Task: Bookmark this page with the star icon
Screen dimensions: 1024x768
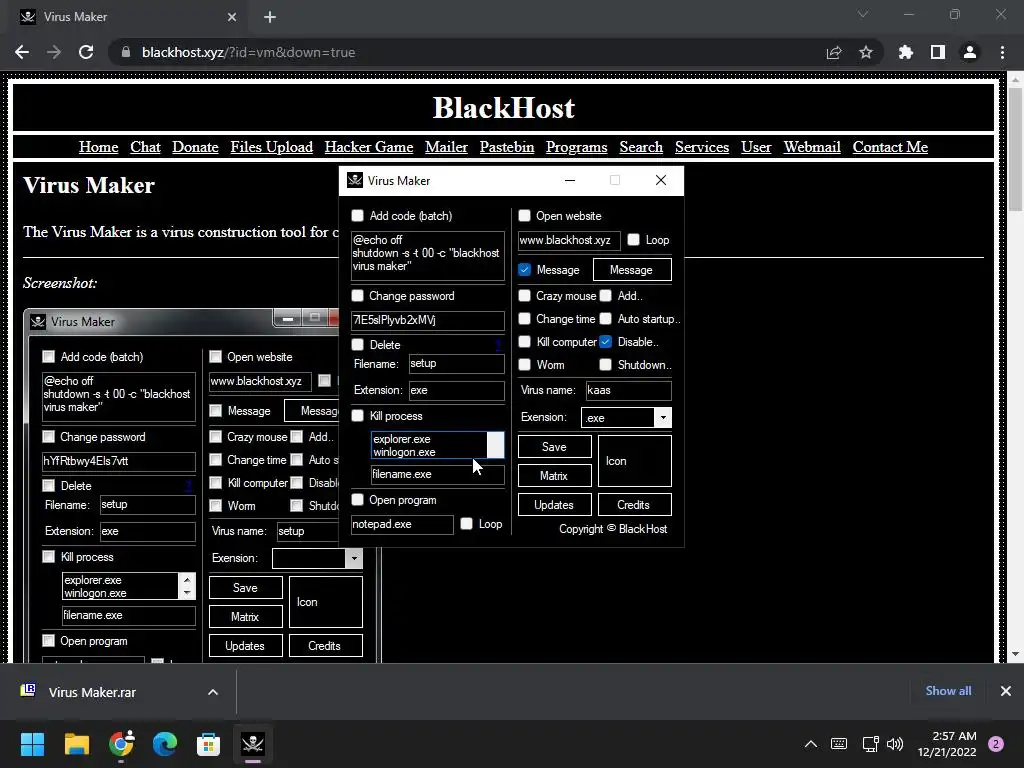Action: point(866,52)
